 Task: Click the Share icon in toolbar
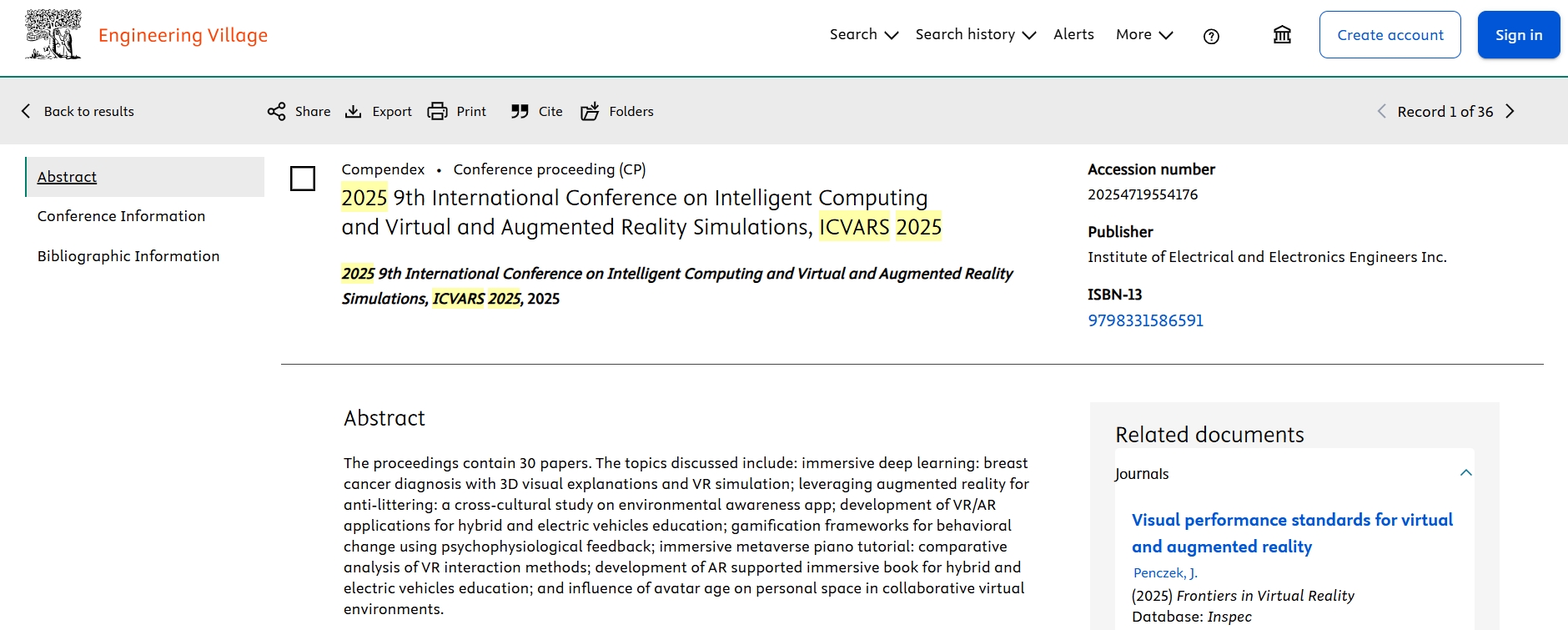pos(277,112)
